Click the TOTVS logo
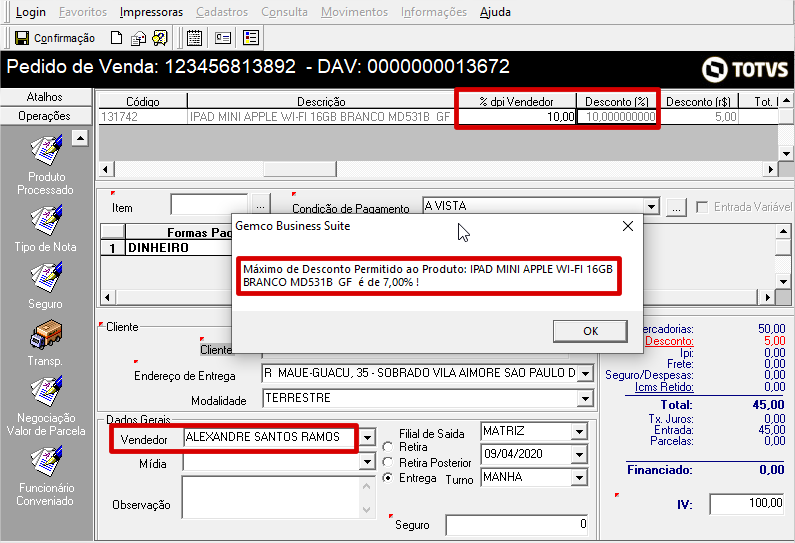This screenshot has width=795, height=543. click(x=745, y=69)
